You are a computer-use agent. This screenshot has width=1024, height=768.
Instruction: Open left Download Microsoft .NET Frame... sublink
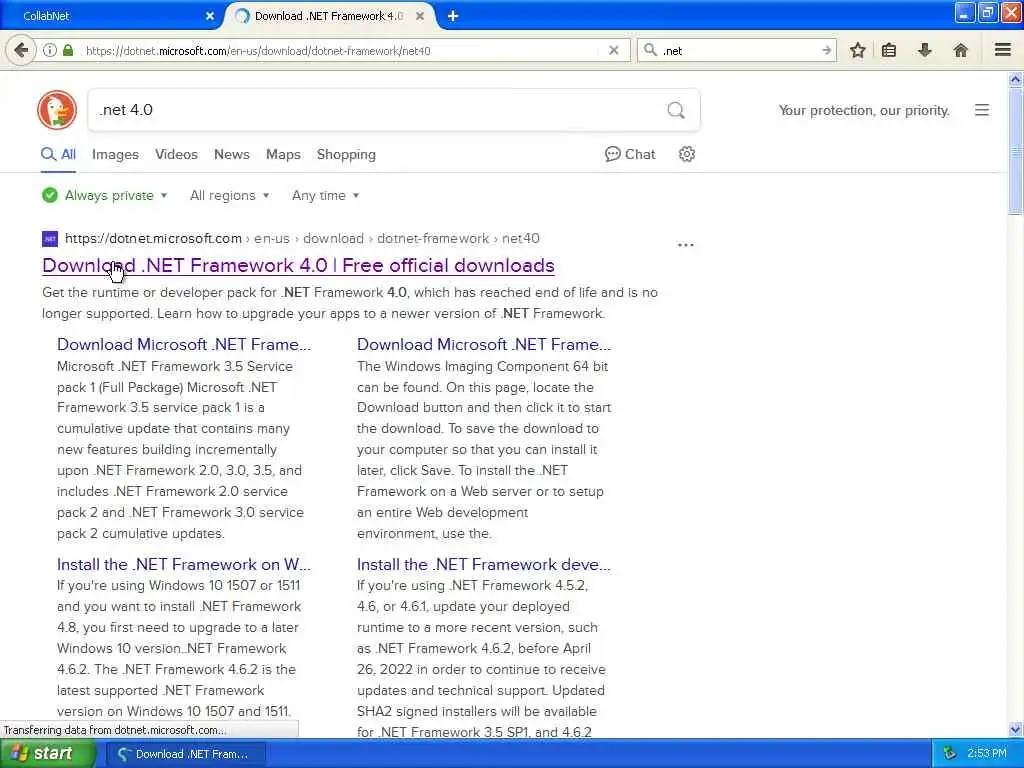pos(184,344)
